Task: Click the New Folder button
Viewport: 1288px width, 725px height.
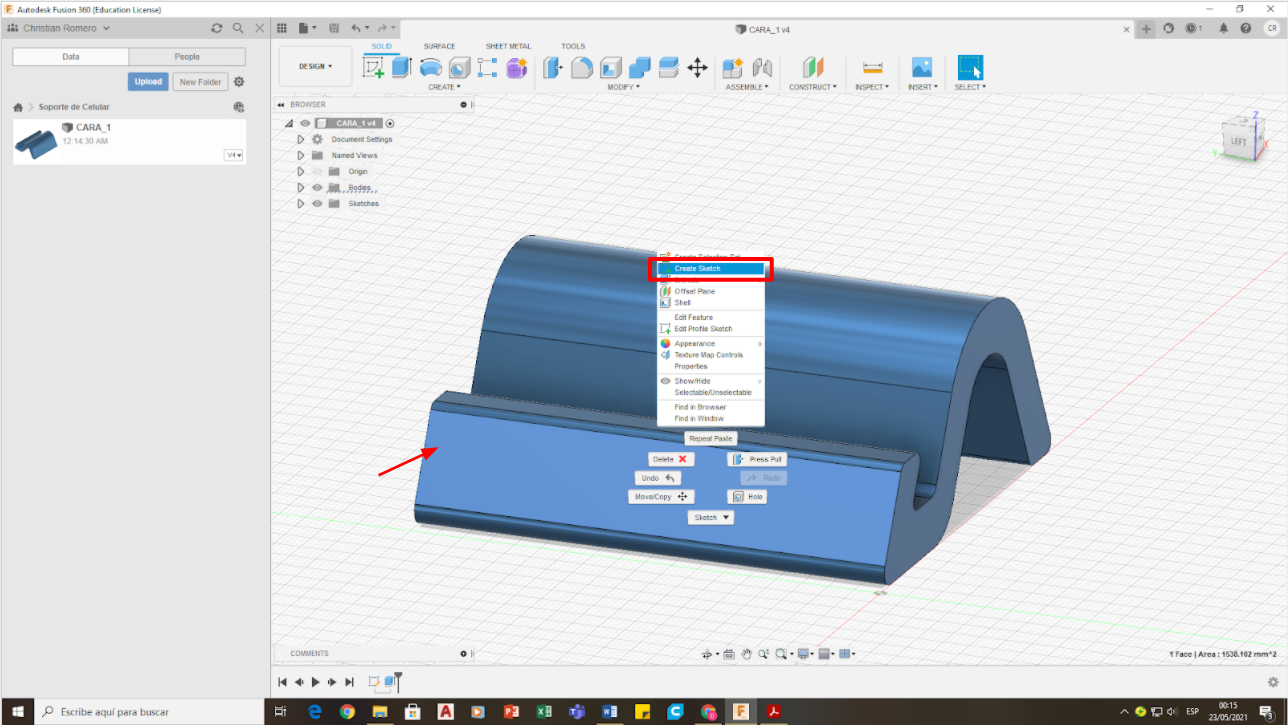Action: [x=200, y=82]
